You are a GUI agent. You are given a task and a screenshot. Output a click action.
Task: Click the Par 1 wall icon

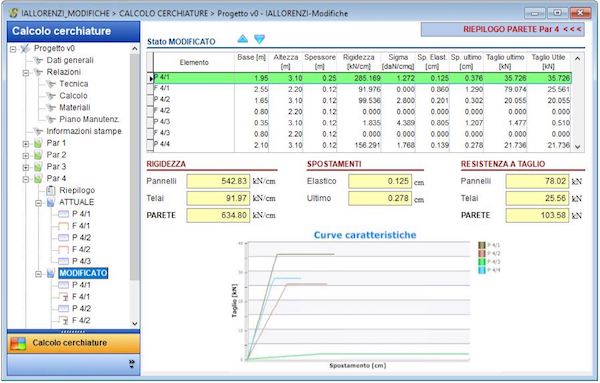[38, 143]
